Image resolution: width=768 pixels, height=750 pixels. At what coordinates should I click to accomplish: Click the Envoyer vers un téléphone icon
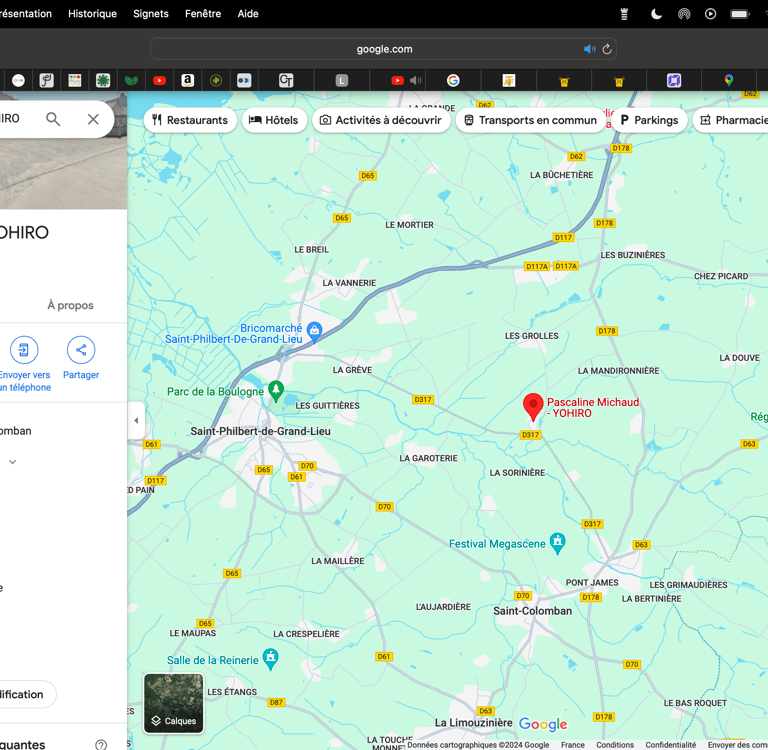pyautogui.click(x=24, y=350)
